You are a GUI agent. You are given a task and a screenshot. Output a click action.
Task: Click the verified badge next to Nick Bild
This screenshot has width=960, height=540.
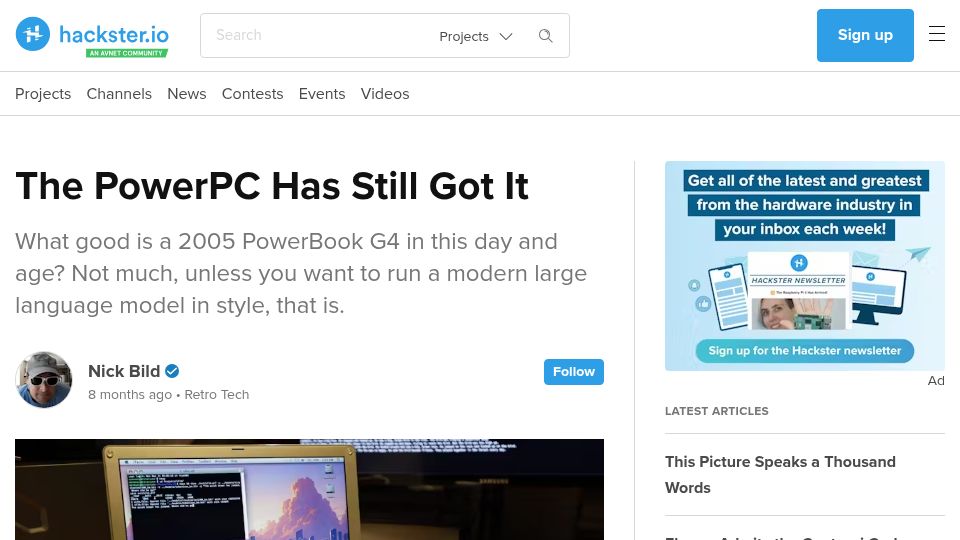pos(173,371)
